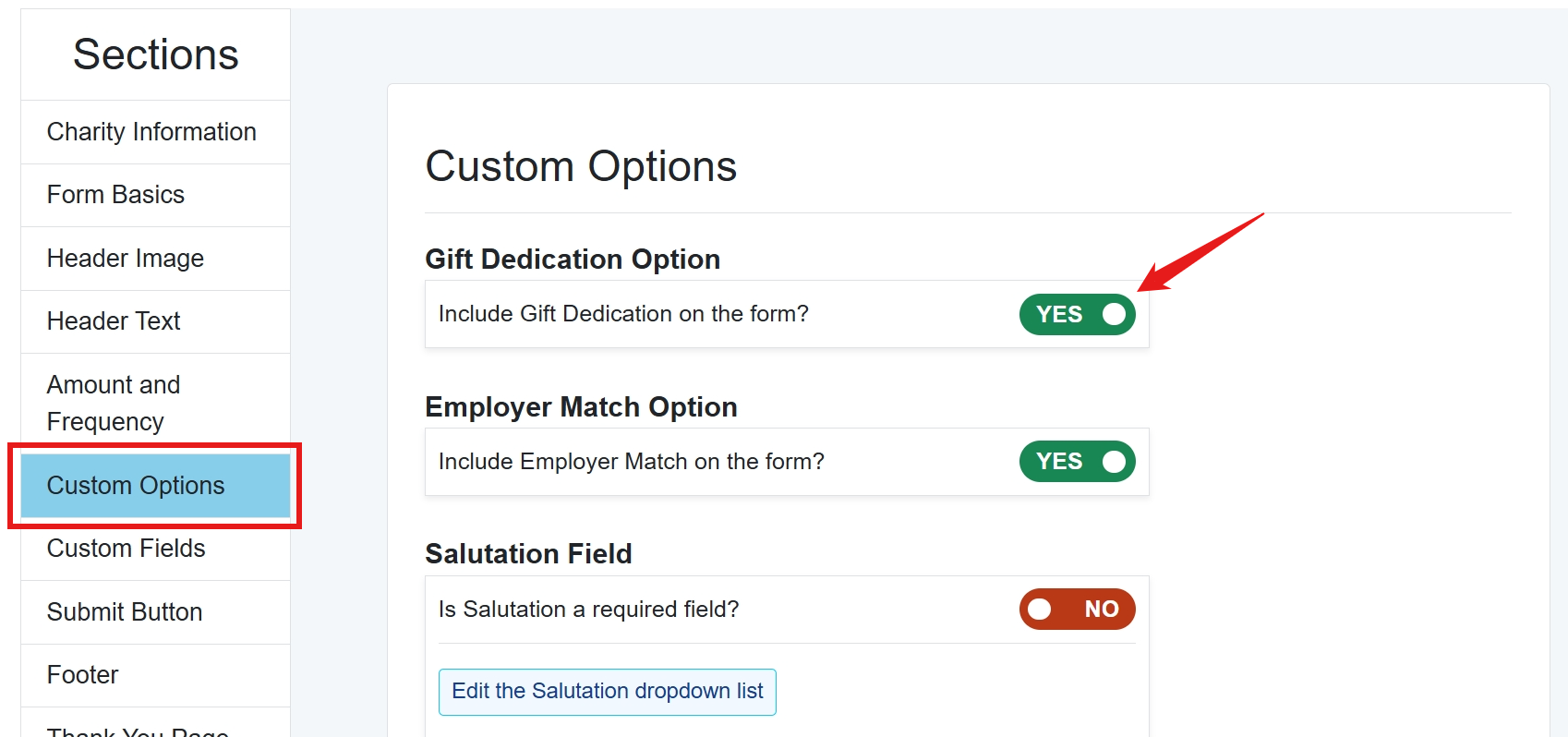This screenshot has width=1568, height=737.
Task: Click the Salutation Field heading
Action: point(528,554)
